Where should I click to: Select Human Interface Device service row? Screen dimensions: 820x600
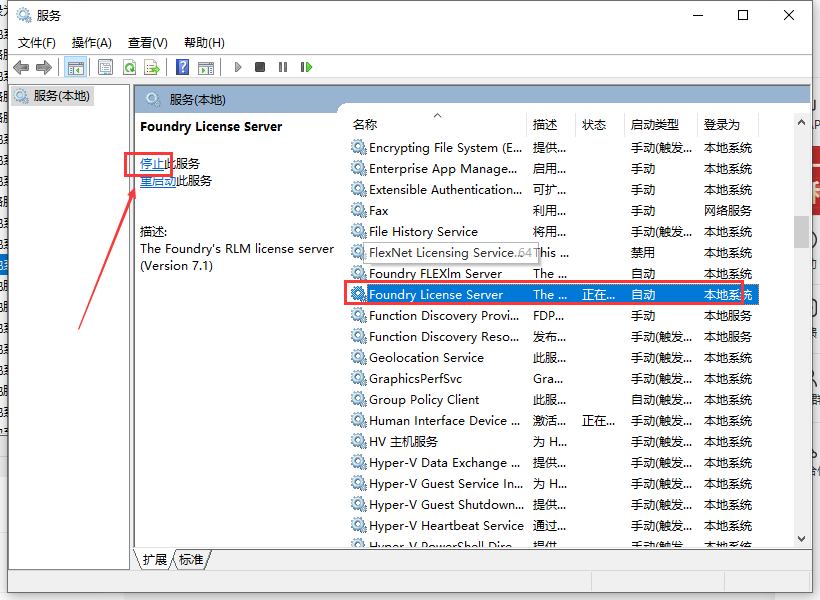pos(553,421)
